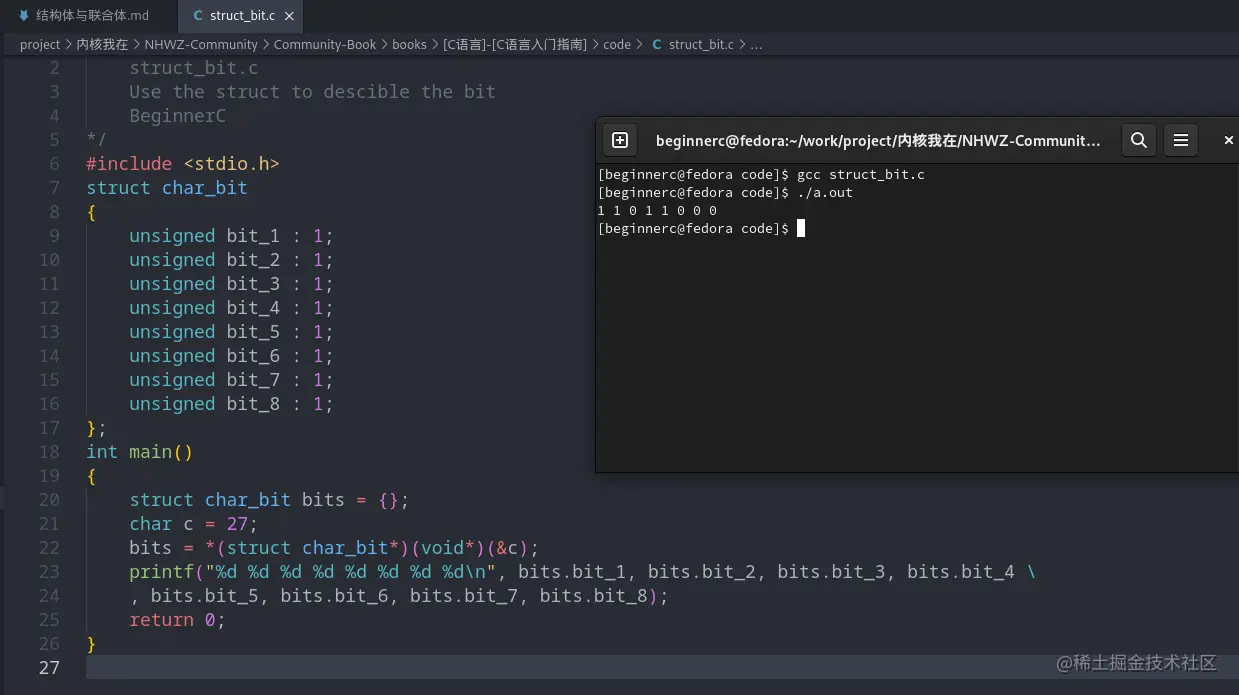Click the terminal prompt cursor on the last line
Image resolution: width=1239 pixels, height=695 pixels.
point(801,229)
